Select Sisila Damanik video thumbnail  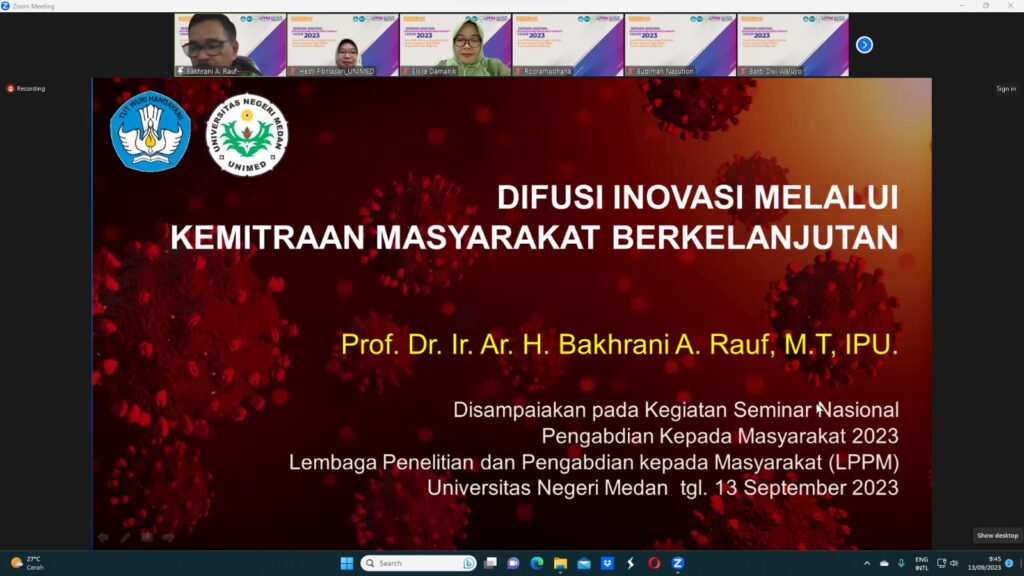pyautogui.click(x=455, y=45)
